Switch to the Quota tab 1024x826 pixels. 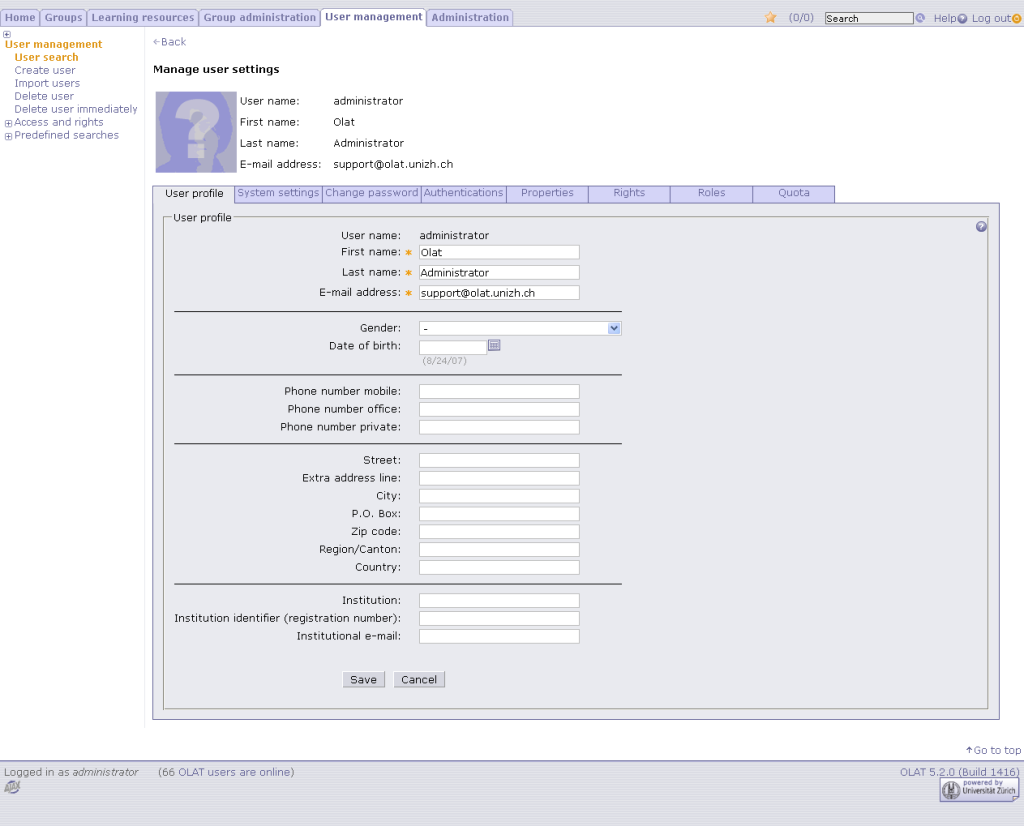click(793, 193)
